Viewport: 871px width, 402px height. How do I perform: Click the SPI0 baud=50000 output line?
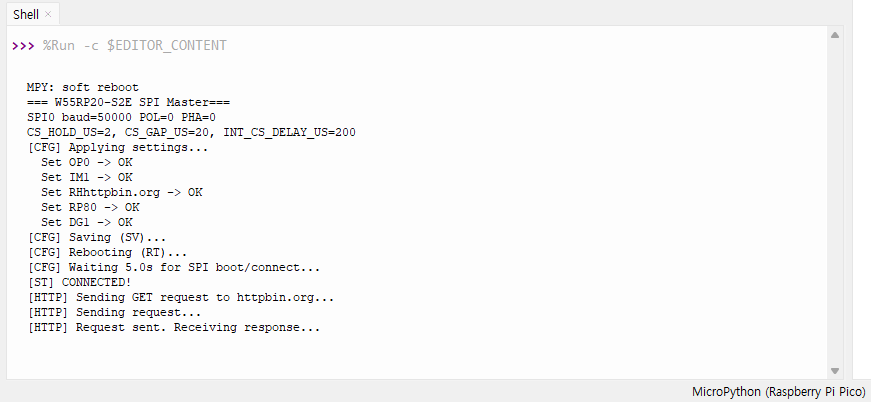[x=121, y=117]
